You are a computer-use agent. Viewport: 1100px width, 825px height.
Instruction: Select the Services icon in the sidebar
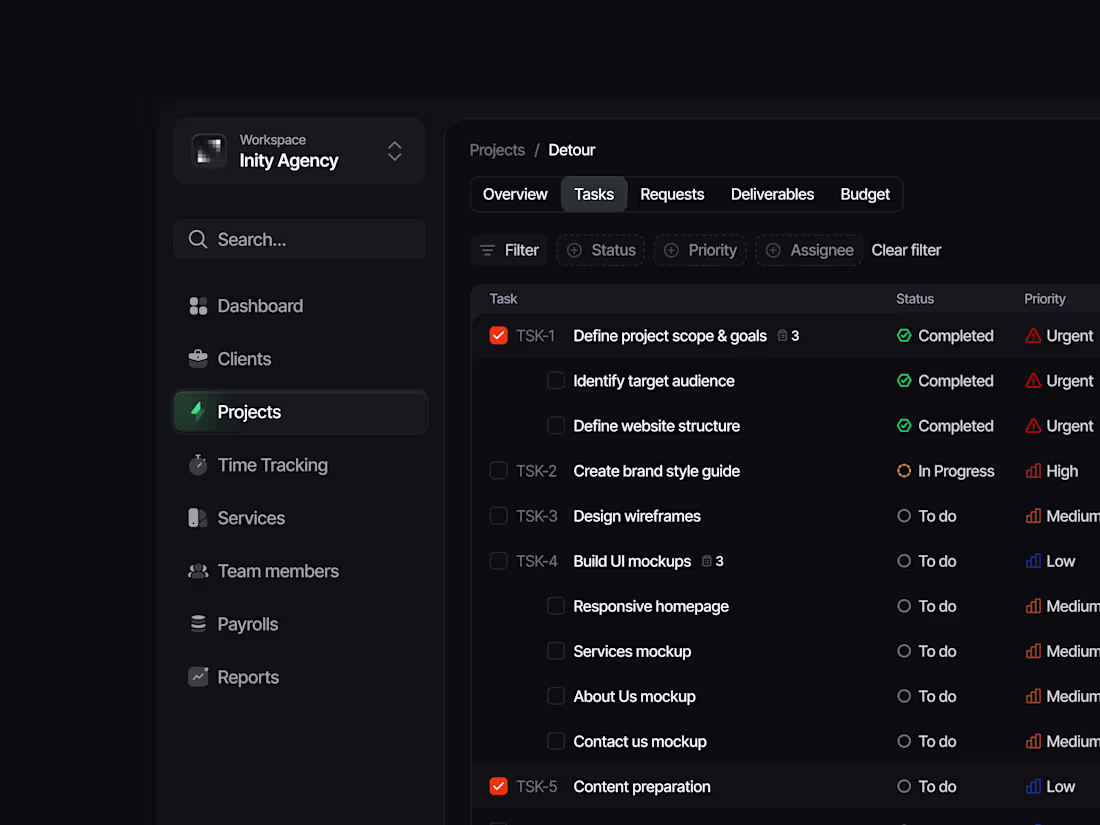[x=198, y=517]
